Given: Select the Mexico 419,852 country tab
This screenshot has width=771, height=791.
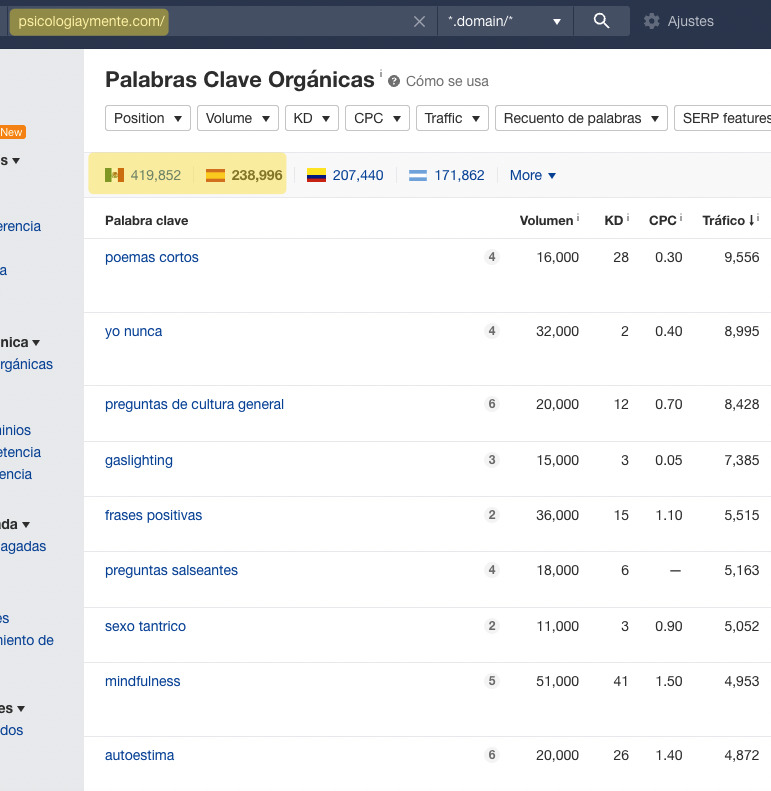Looking at the screenshot, I should pos(143,175).
